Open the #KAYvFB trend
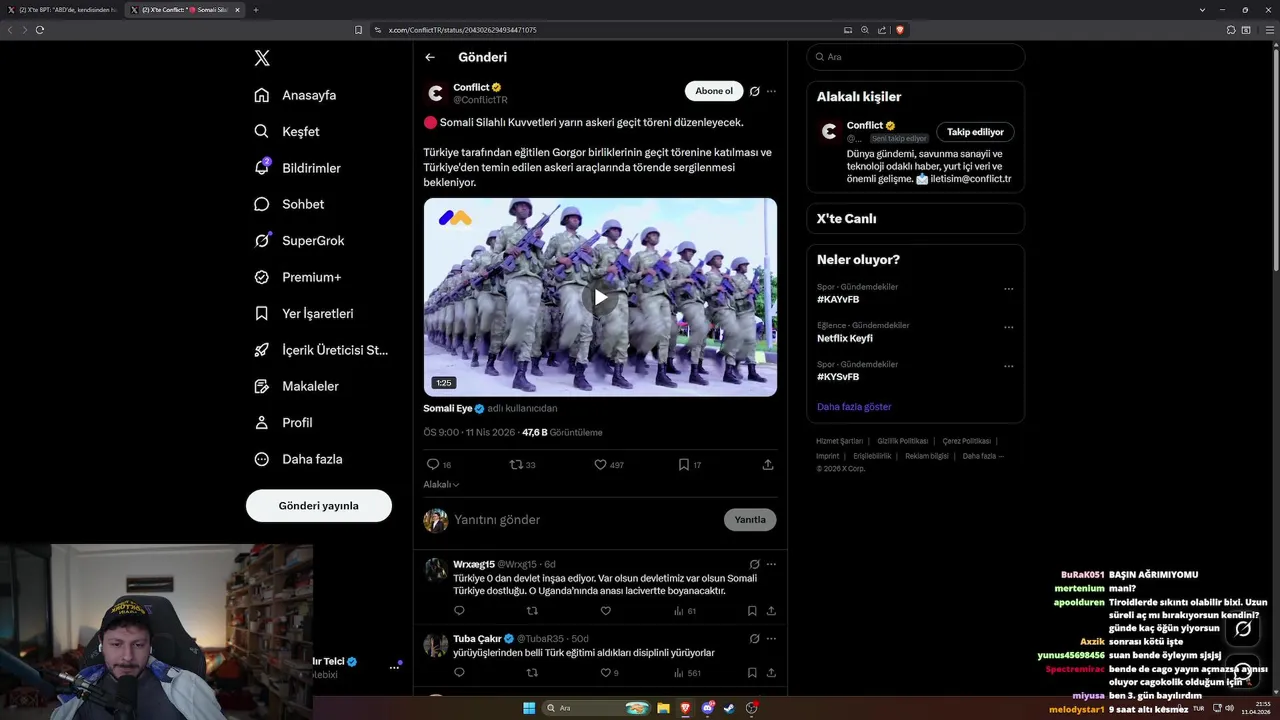 (838, 299)
